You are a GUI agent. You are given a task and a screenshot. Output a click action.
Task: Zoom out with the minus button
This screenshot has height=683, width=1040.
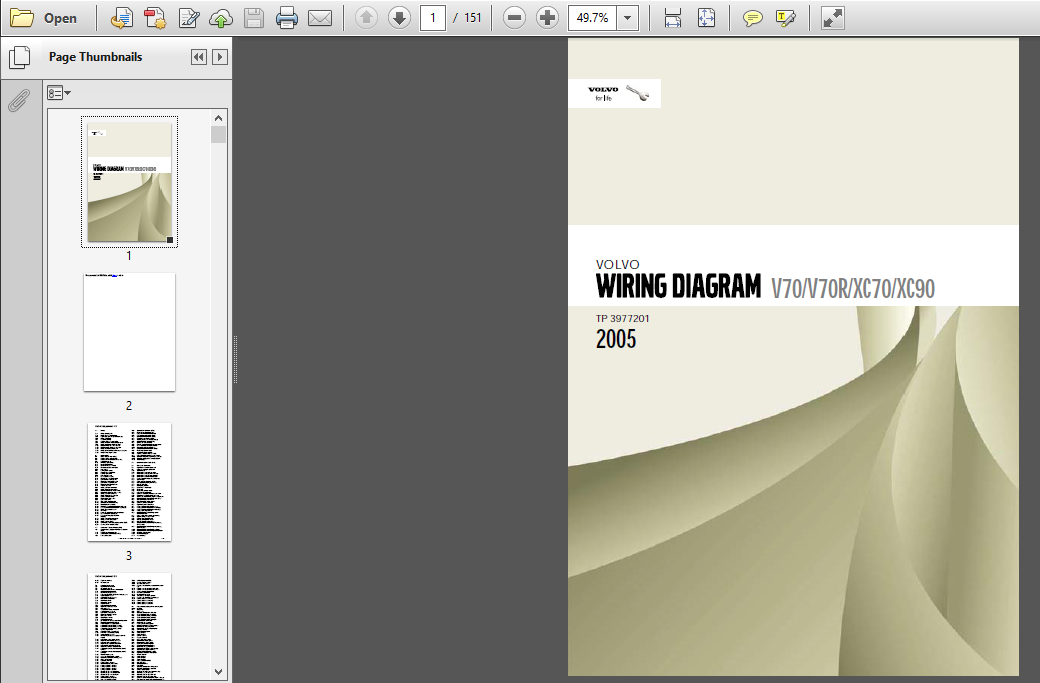tap(514, 18)
